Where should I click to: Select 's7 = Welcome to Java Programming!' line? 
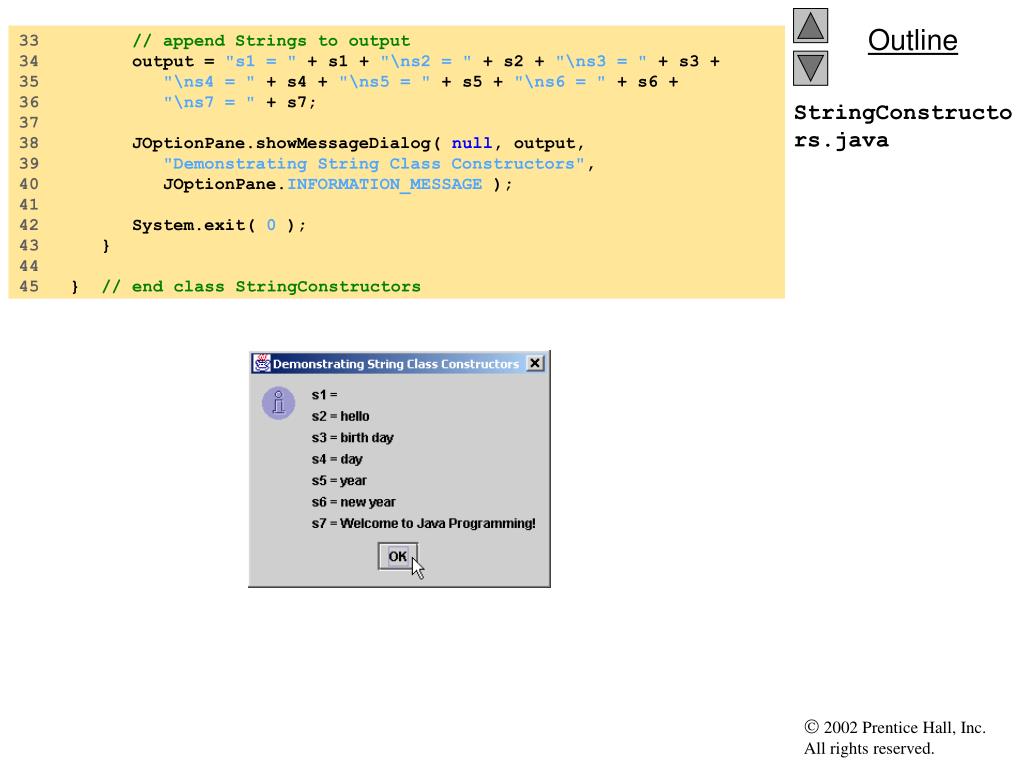(423, 524)
